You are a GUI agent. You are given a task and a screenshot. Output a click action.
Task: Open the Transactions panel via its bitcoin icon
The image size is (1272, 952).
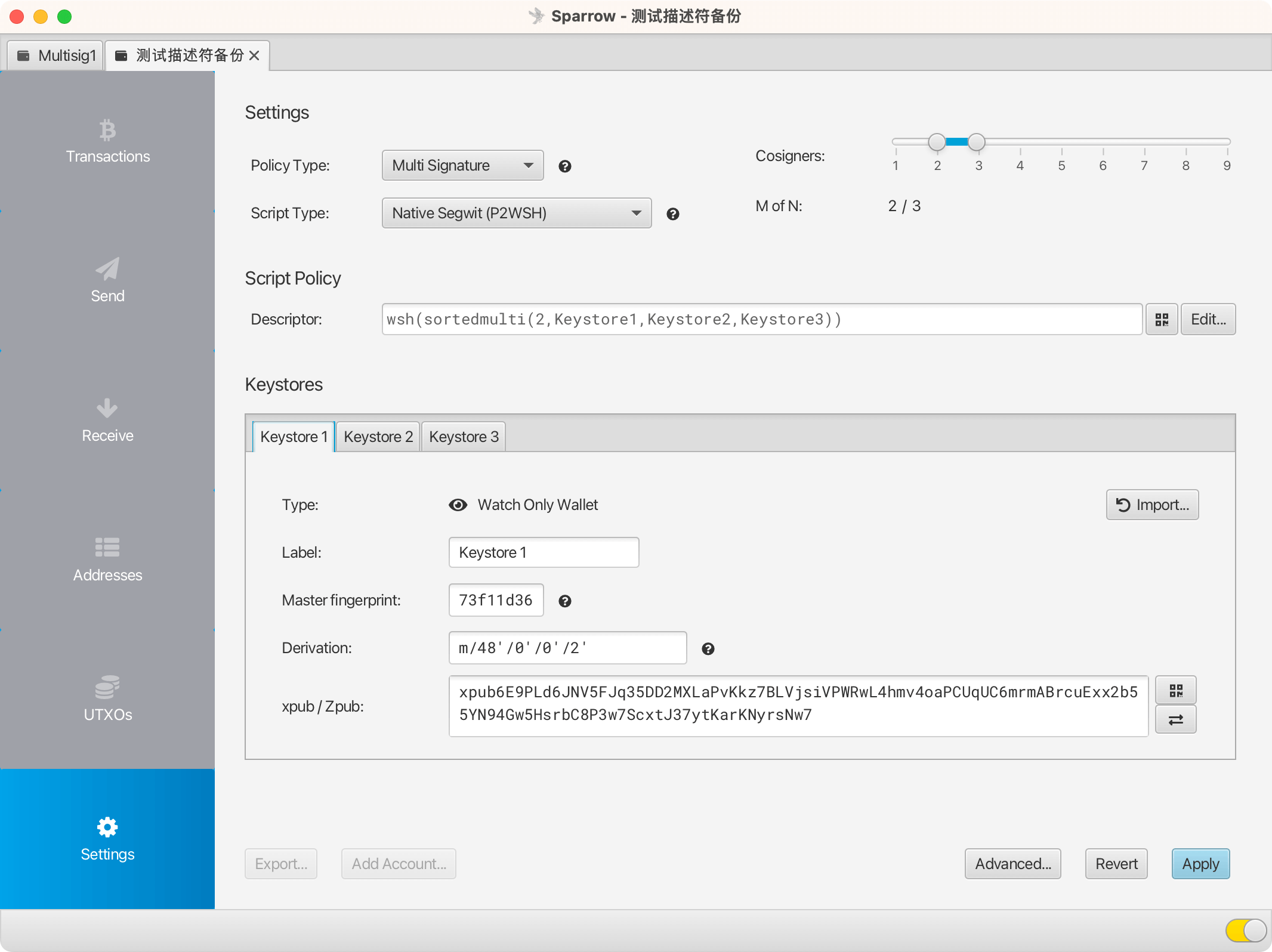click(x=107, y=130)
